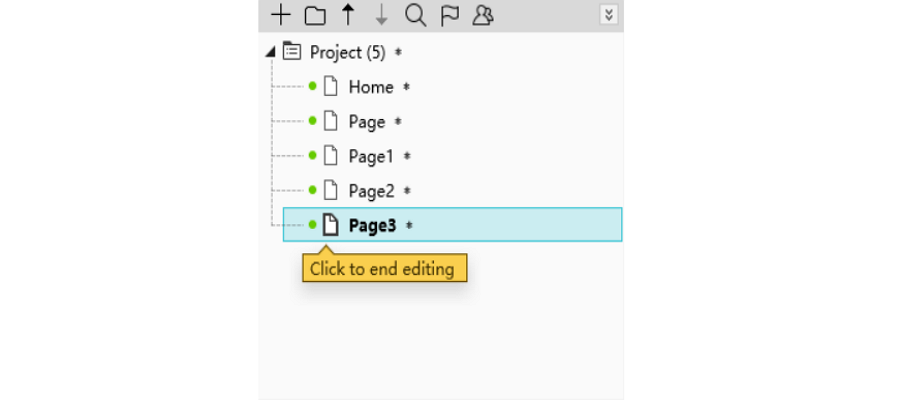Image resolution: width=900 pixels, height=400 pixels.
Task: Select the Page1 tree item
Action: click(x=371, y=156)
